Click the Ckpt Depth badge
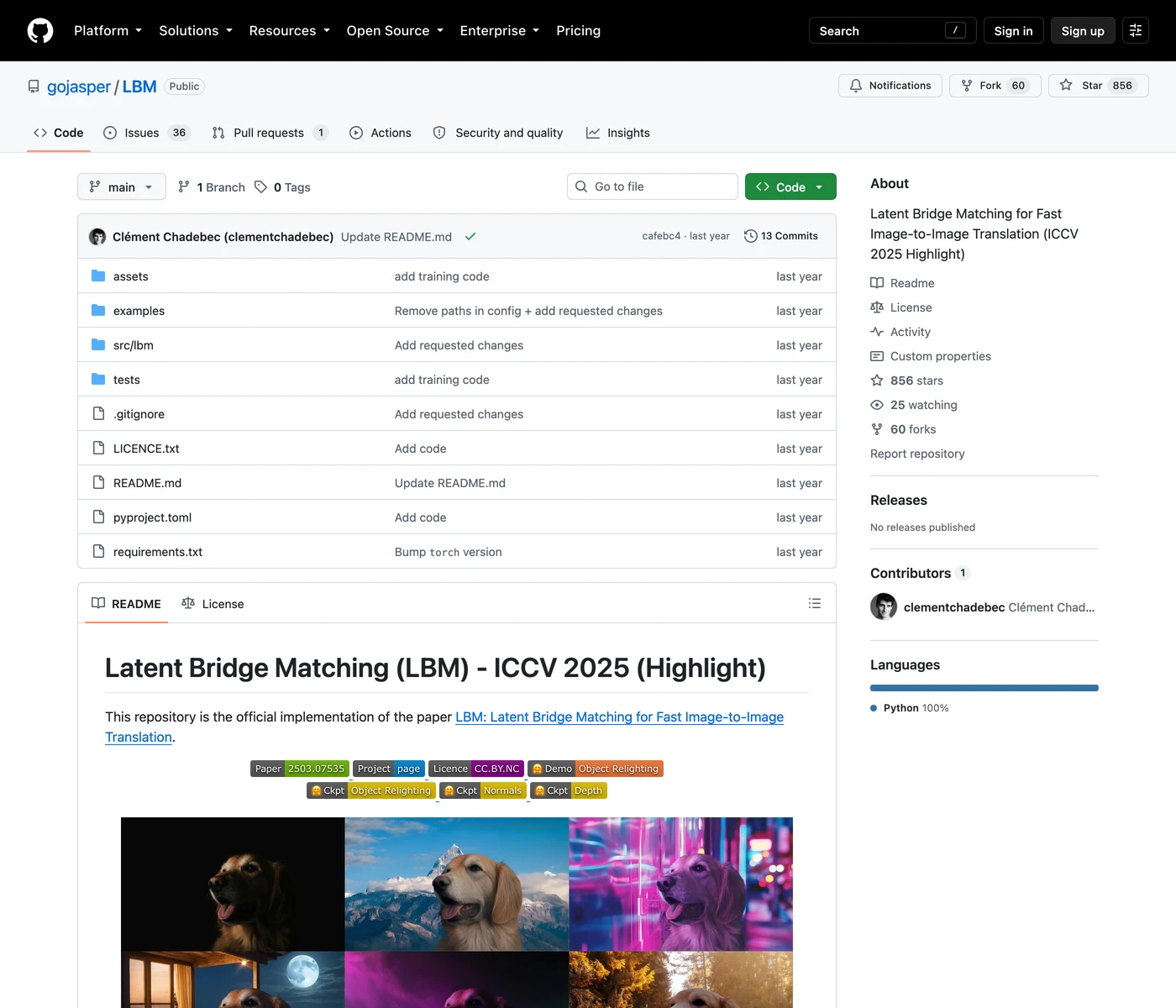Image resolution: width=1176 pixels, height=1008 pixels. [x=569, y=790]
